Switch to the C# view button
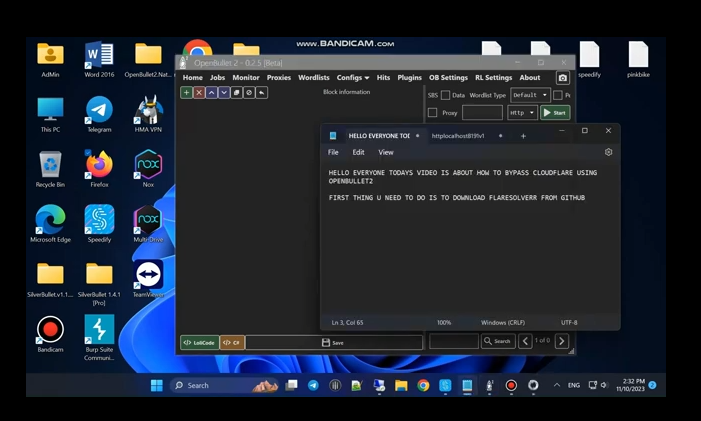Screen dimensions: 701x421 [232, 342]
